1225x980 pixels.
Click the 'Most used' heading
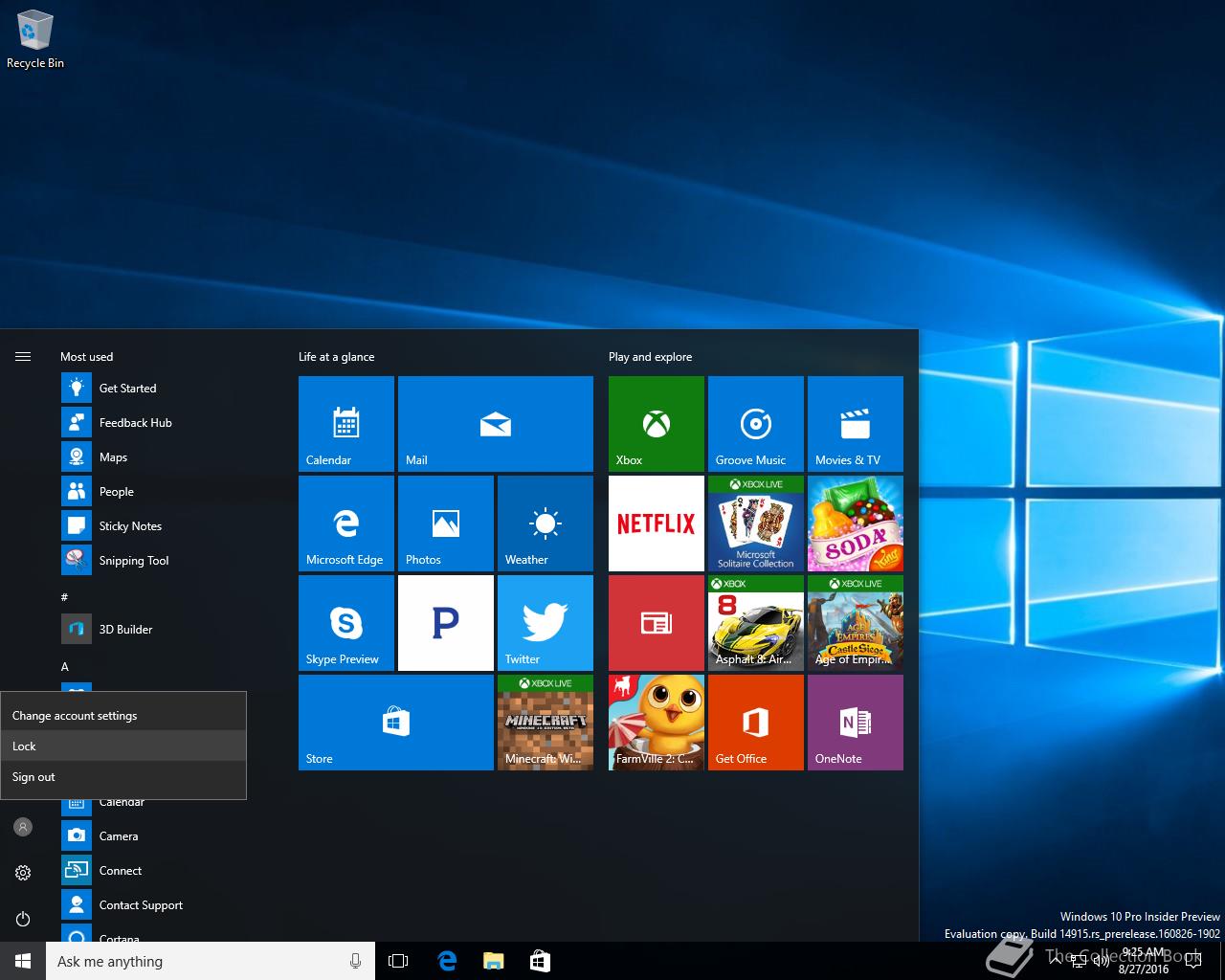[86, 357]
